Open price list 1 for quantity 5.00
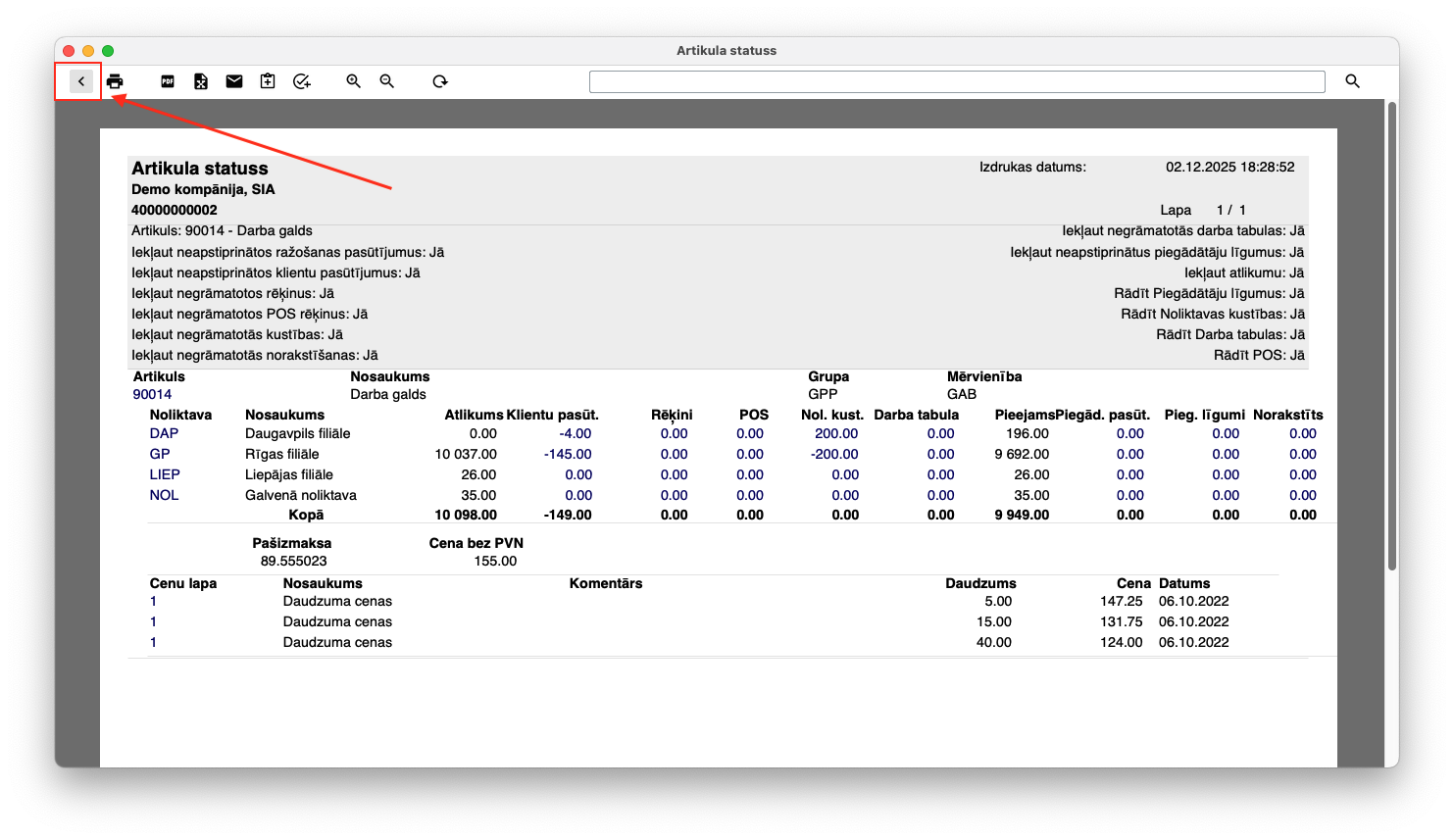 [153, 601]
